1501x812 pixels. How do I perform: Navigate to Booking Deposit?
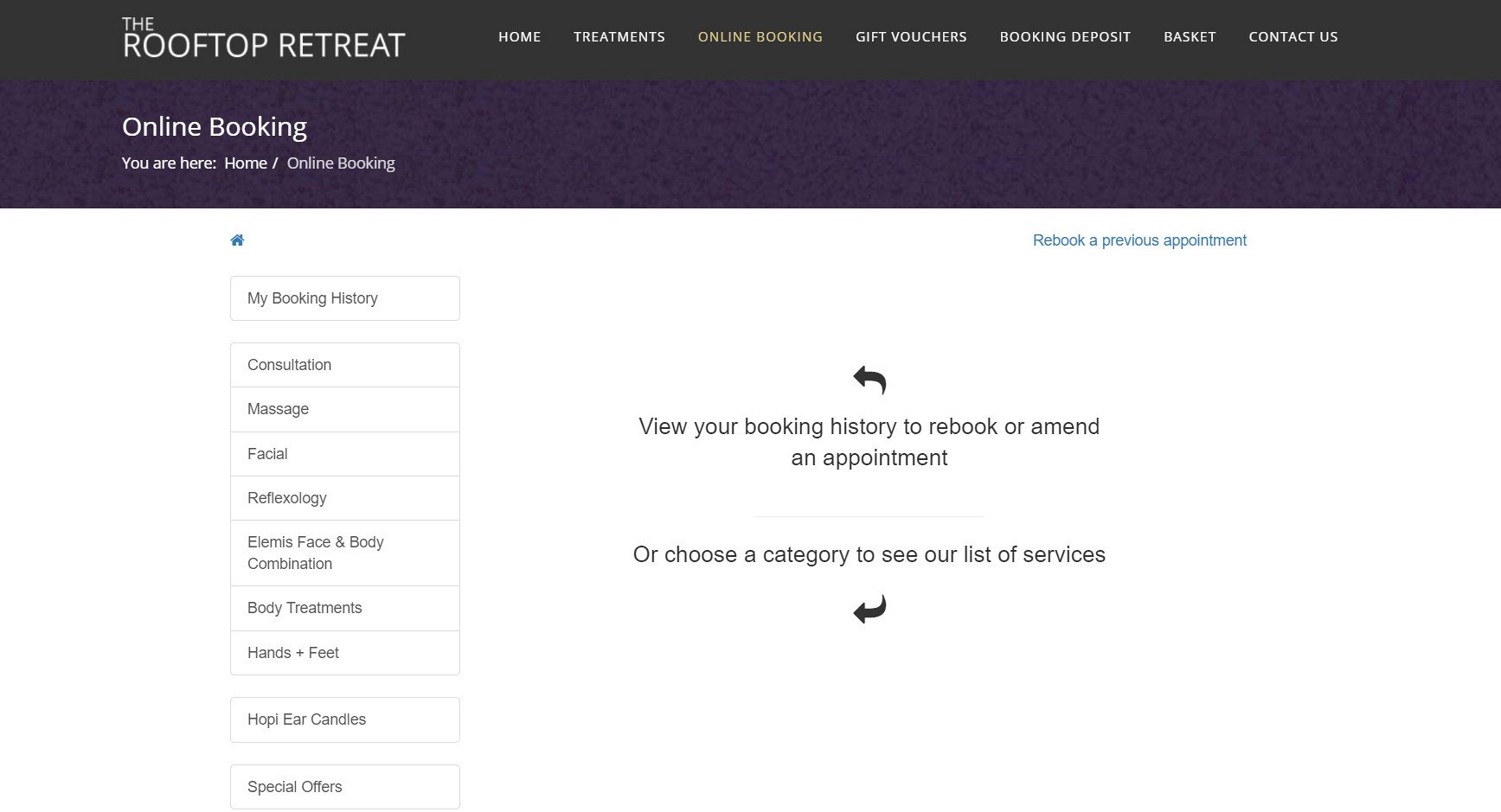click(1065, 37)
